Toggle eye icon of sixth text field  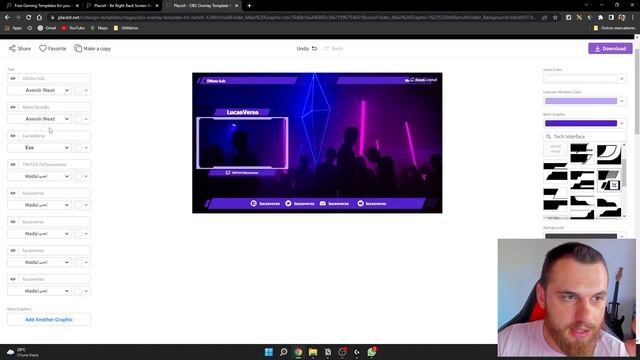click(x=13, y=222)
